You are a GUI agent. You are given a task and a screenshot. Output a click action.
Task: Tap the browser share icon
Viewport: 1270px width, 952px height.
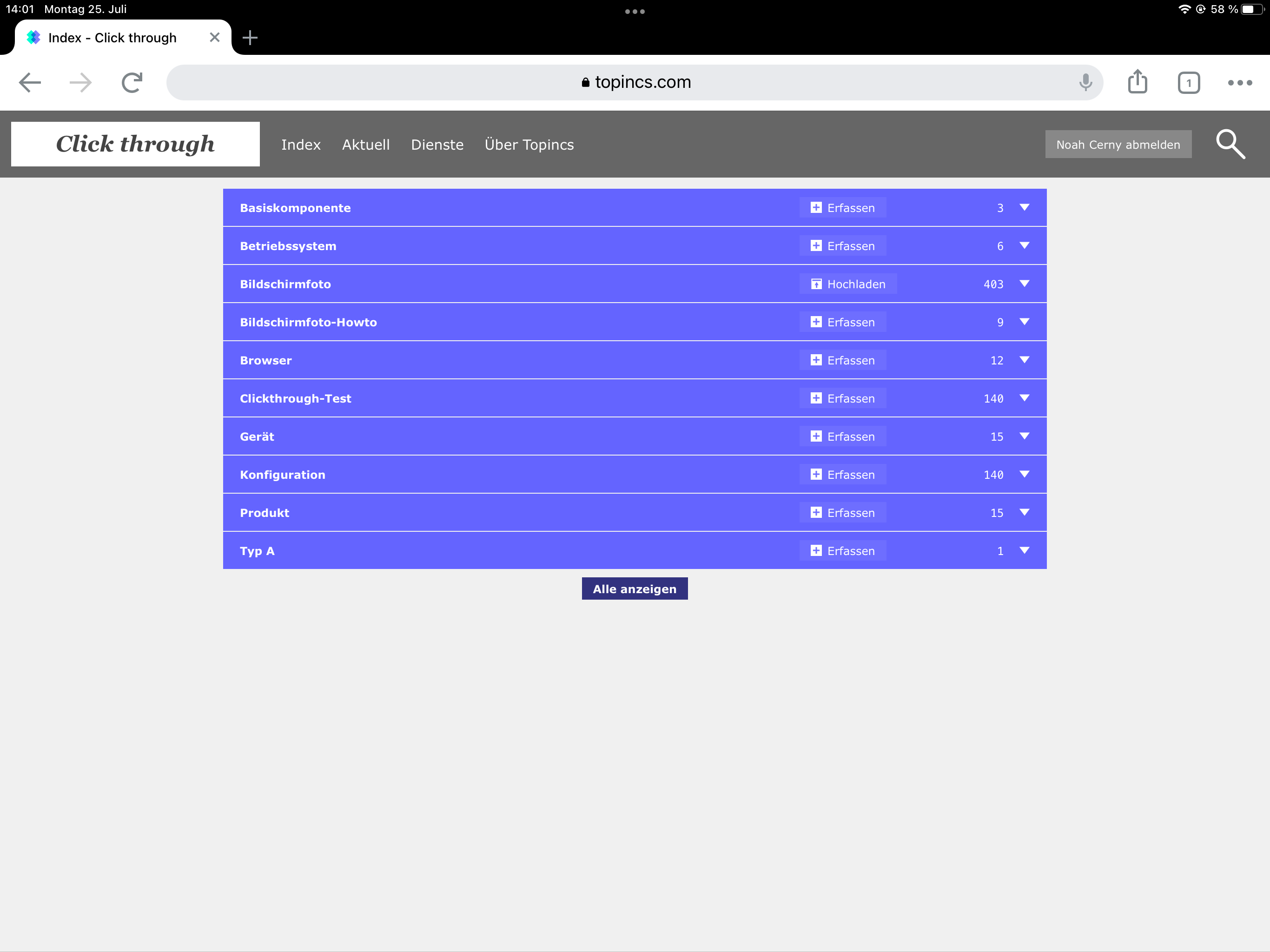(1137, 82)
